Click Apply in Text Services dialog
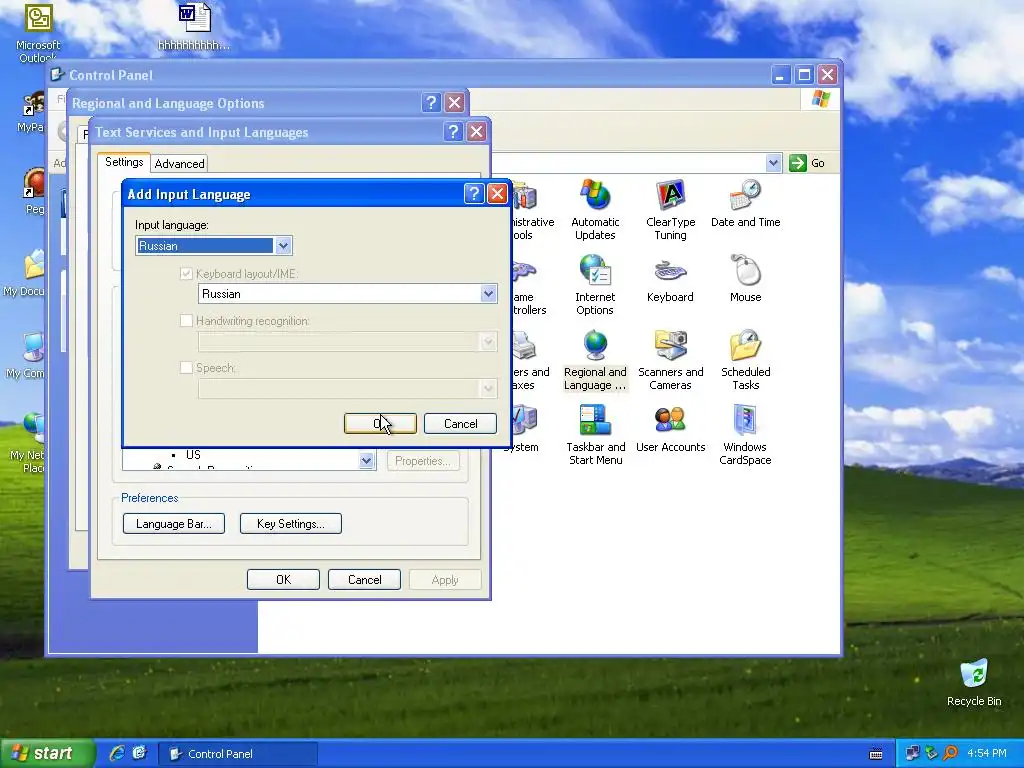The image size is (1024, 768). pos(445,579)
